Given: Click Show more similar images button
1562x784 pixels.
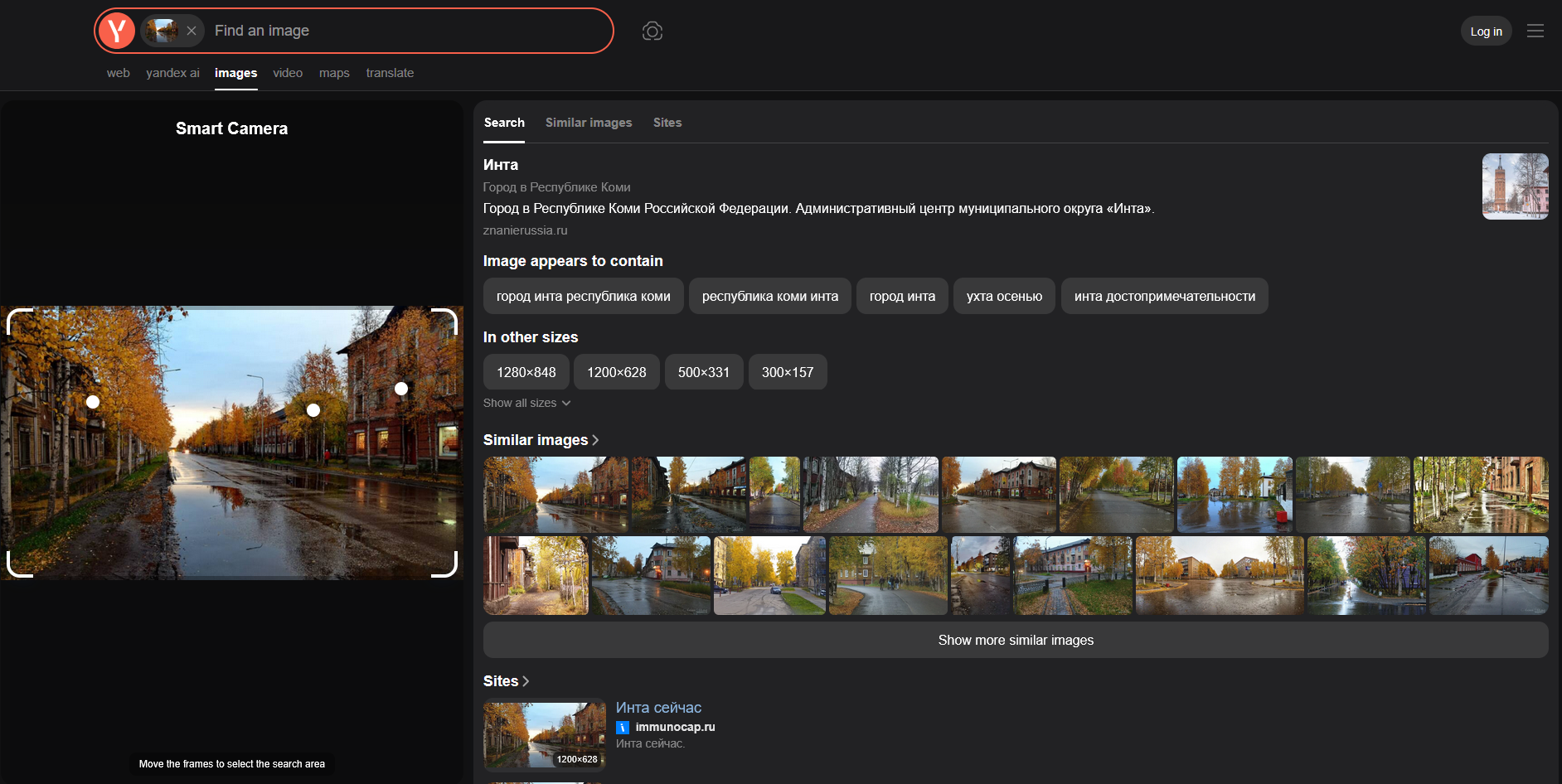Looking at the screenshot, I should coord(1015,640).
